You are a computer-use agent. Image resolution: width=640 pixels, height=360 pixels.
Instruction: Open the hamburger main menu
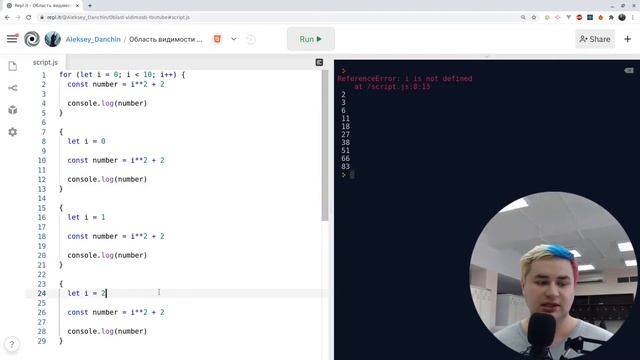click(x=12, y=39)
